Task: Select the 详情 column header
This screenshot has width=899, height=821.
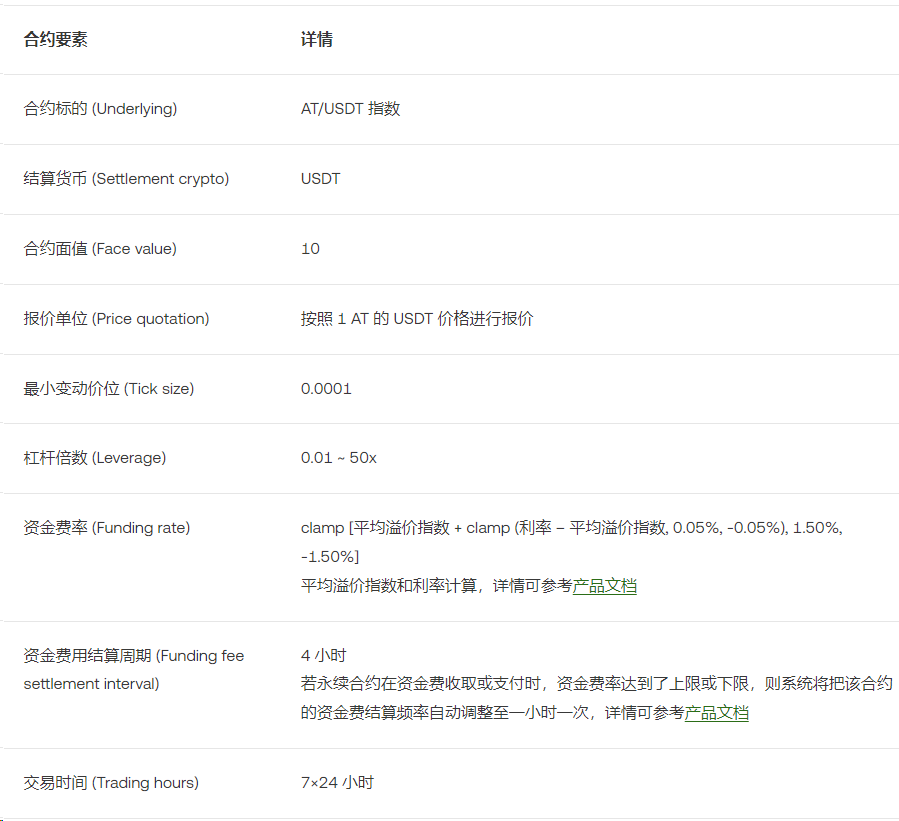Action: (x=317, y=40)
